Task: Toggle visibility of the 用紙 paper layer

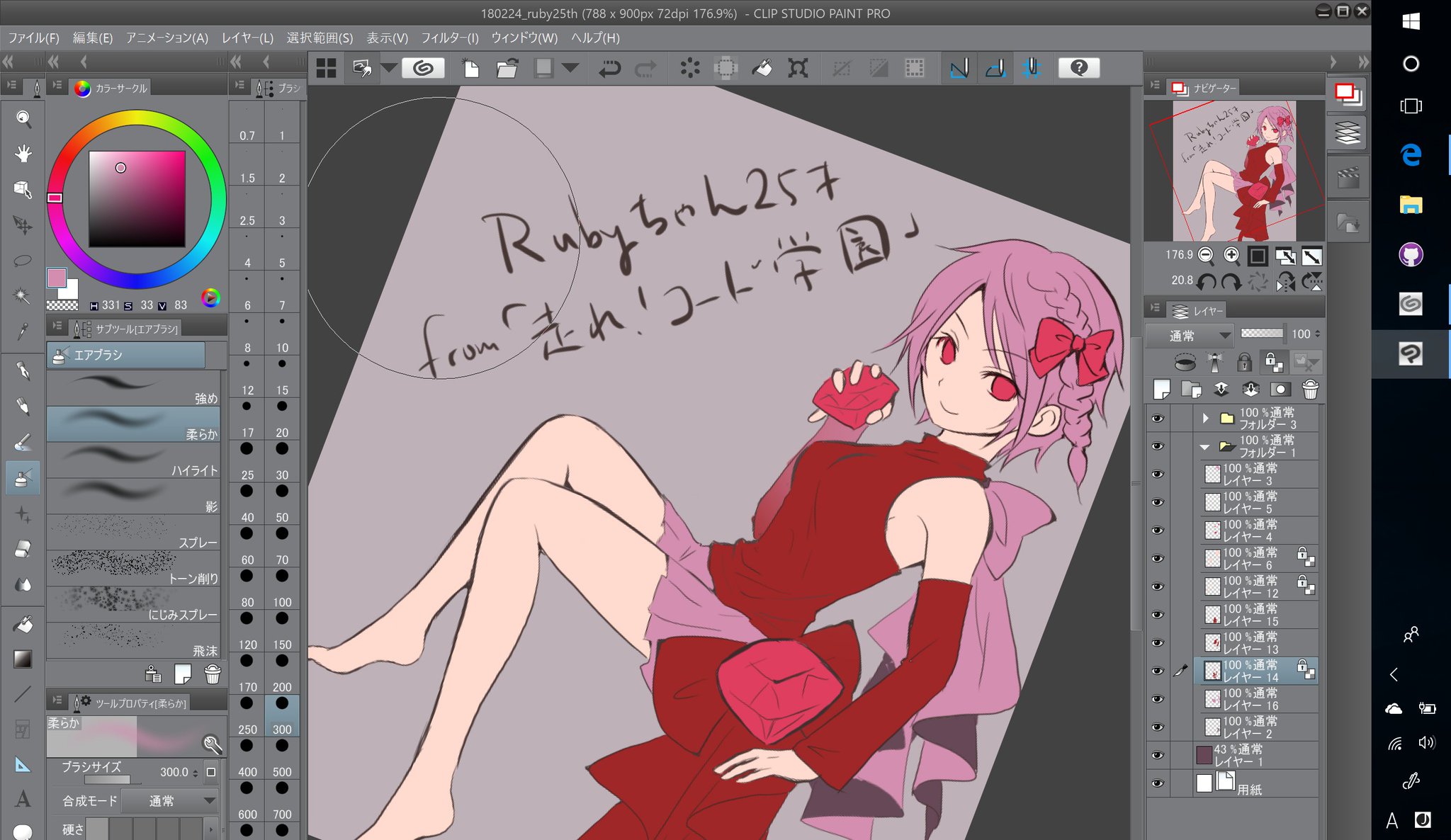Action: tap(1157, 783)
